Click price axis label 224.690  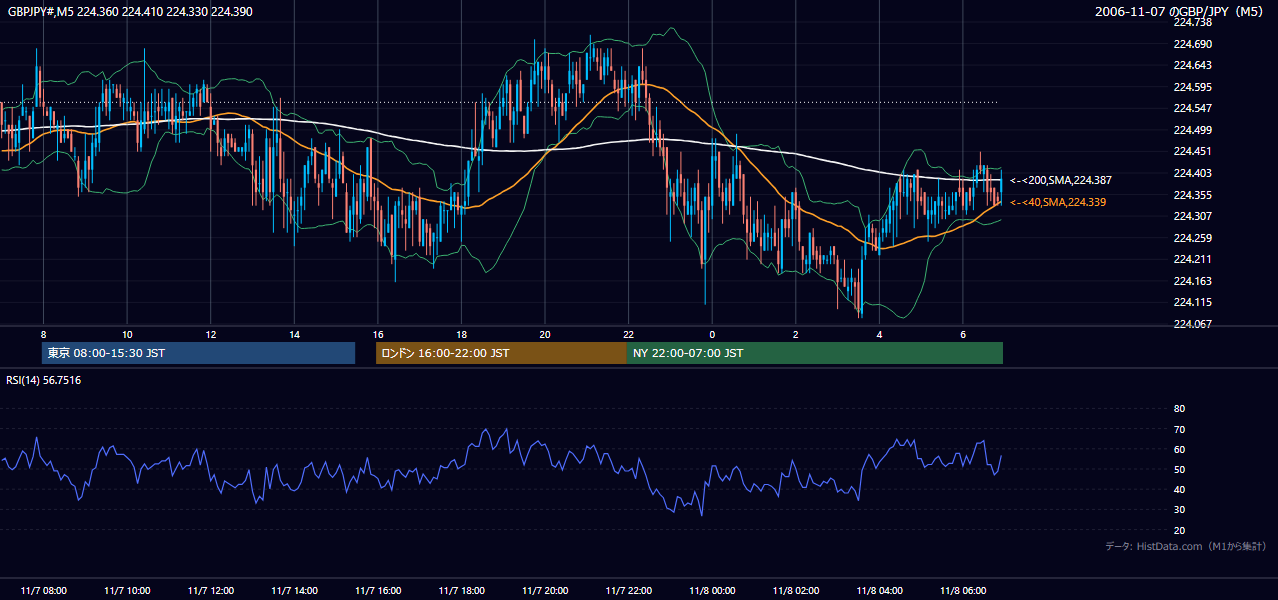1192,44
